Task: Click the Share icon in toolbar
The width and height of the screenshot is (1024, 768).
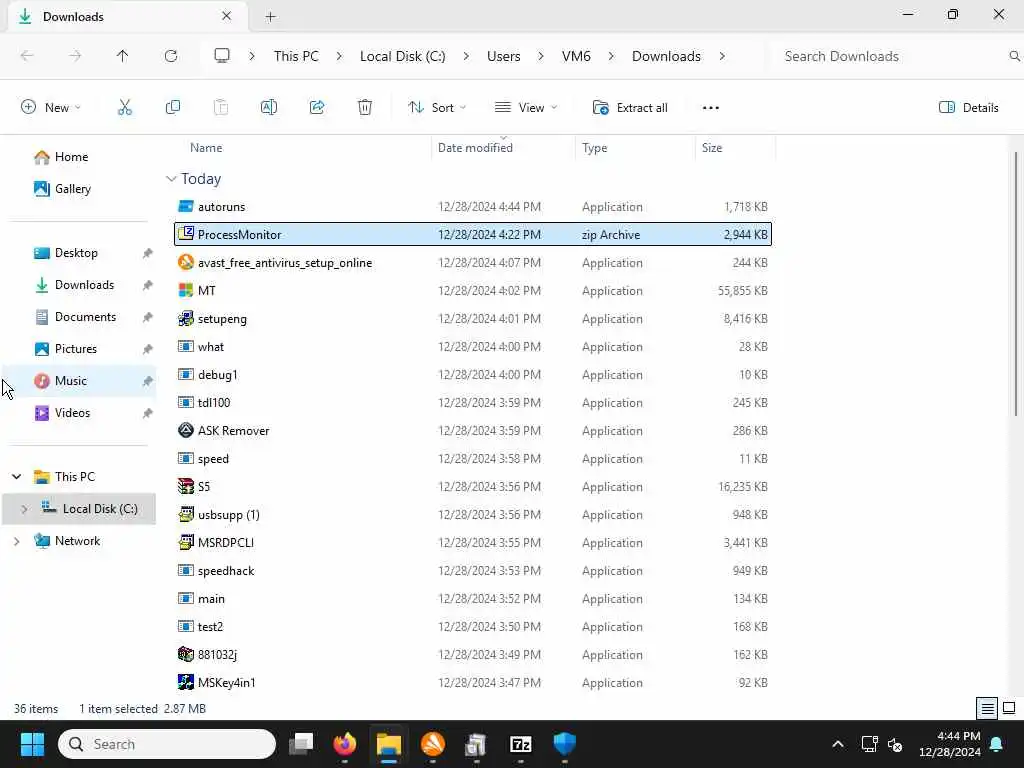Action: tap(317, 108)
